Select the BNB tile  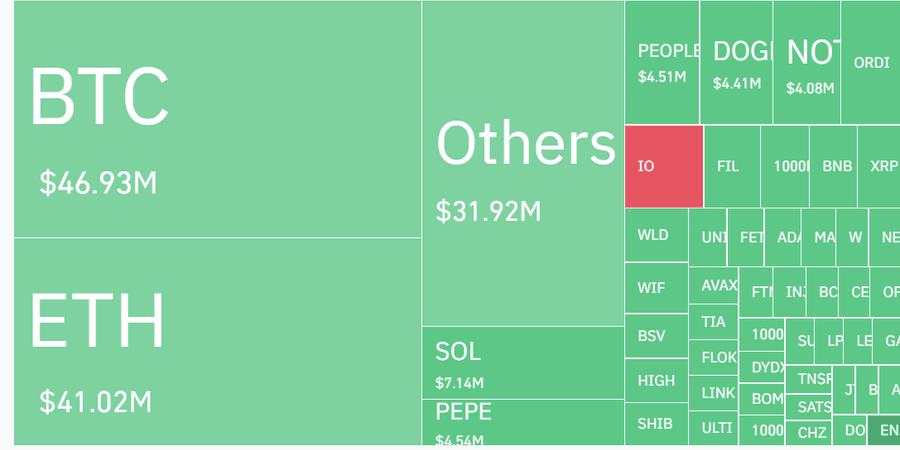(834, 166)
